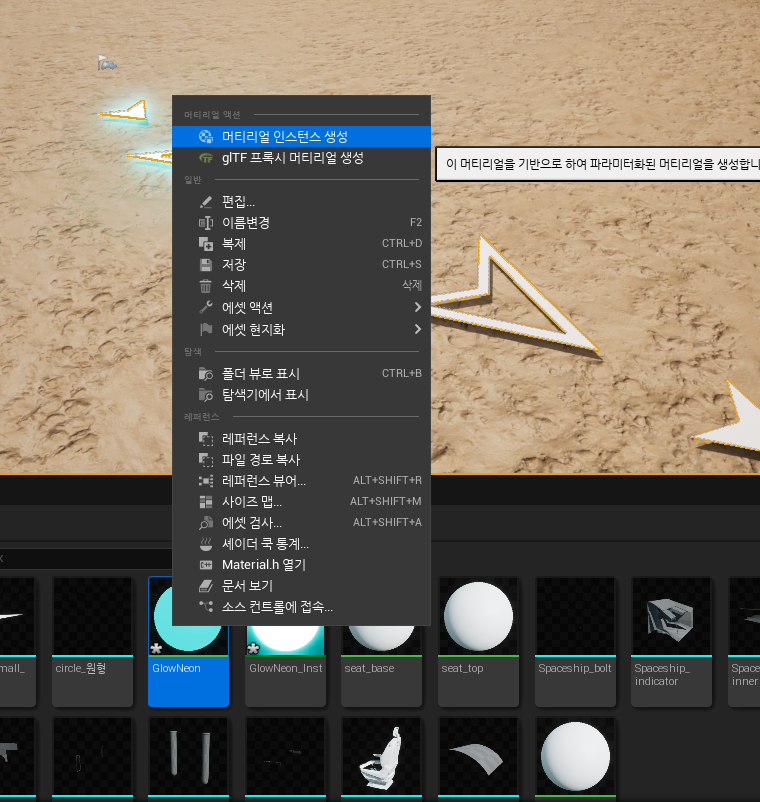
Task: Select 이름변경 to rename the asset
Action: pos(301,223)
